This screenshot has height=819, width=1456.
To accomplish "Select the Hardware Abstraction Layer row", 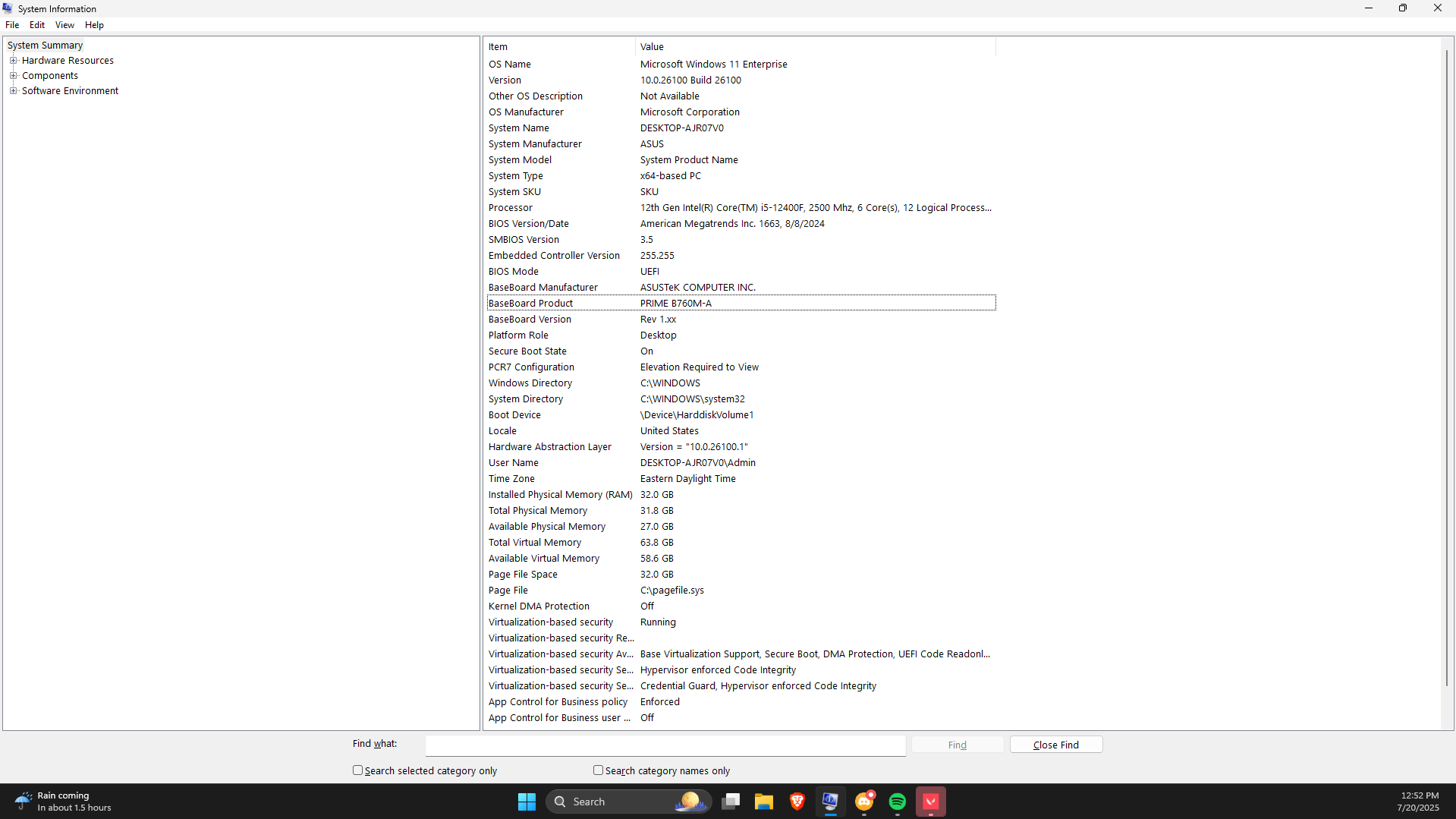I will 741,447.
